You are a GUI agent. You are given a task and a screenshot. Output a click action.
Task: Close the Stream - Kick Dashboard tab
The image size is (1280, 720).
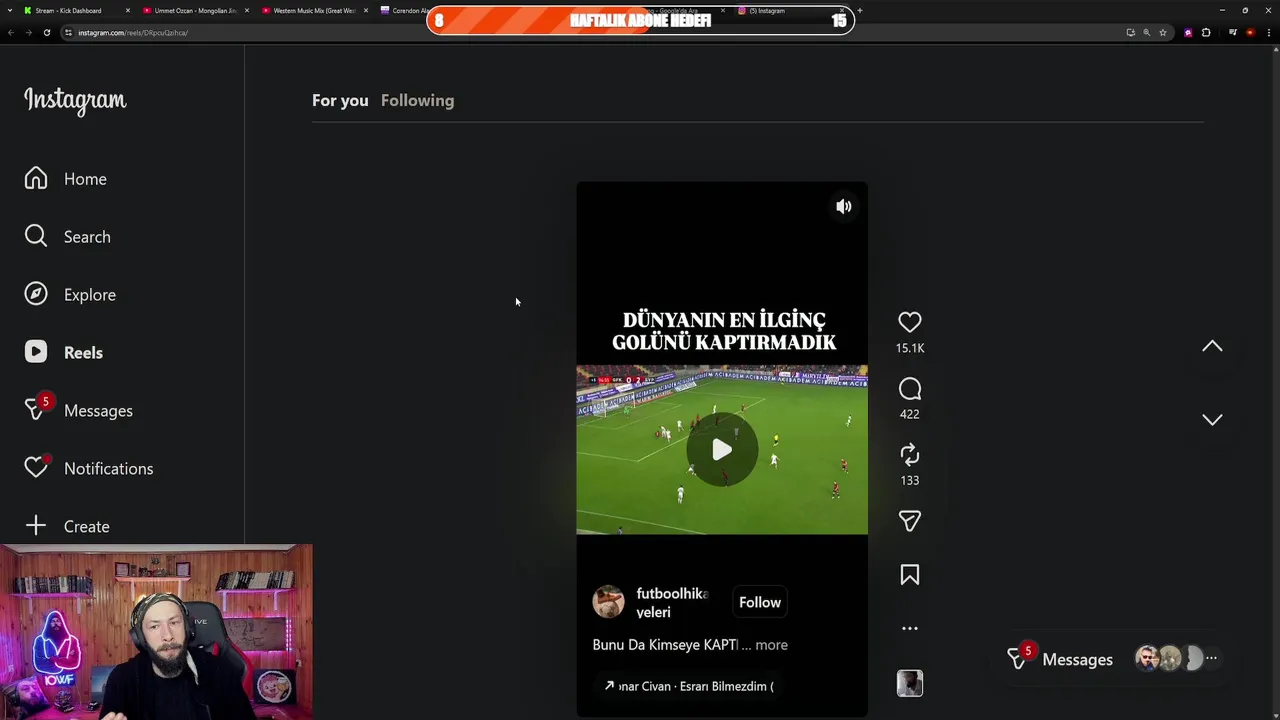[127, 10]
